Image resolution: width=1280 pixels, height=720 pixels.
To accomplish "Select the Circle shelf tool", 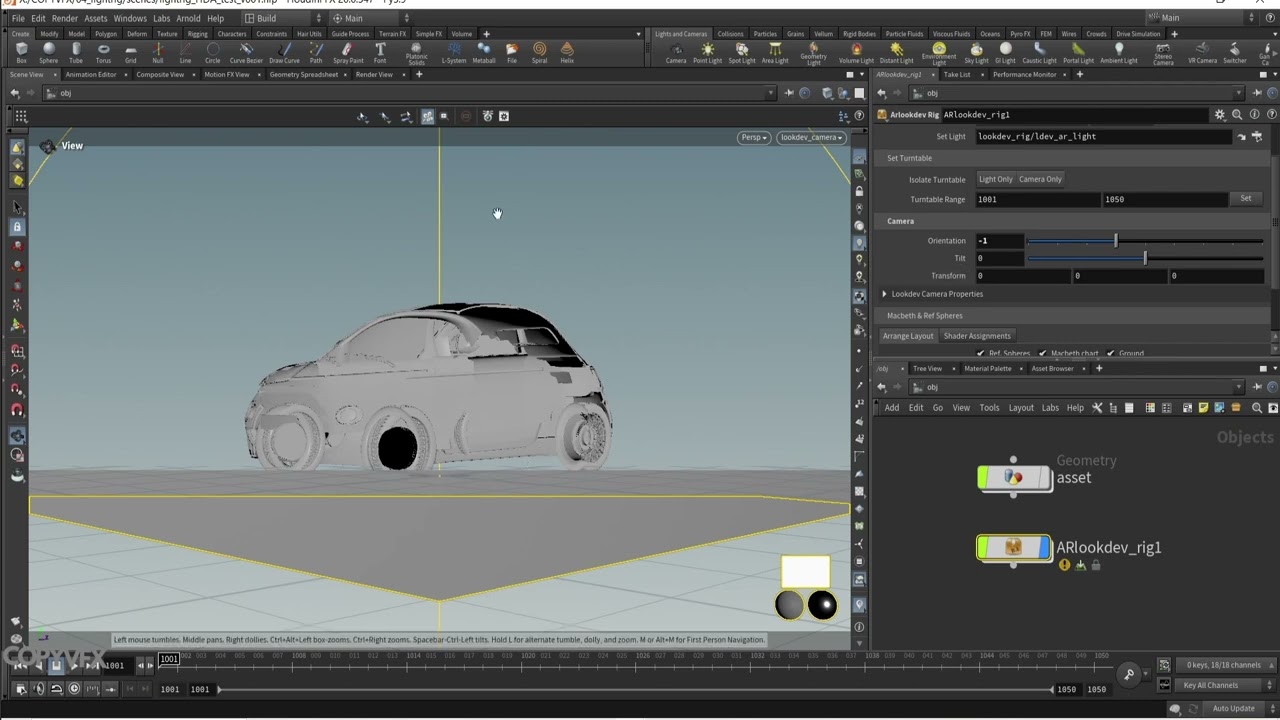I will [212, 53].
